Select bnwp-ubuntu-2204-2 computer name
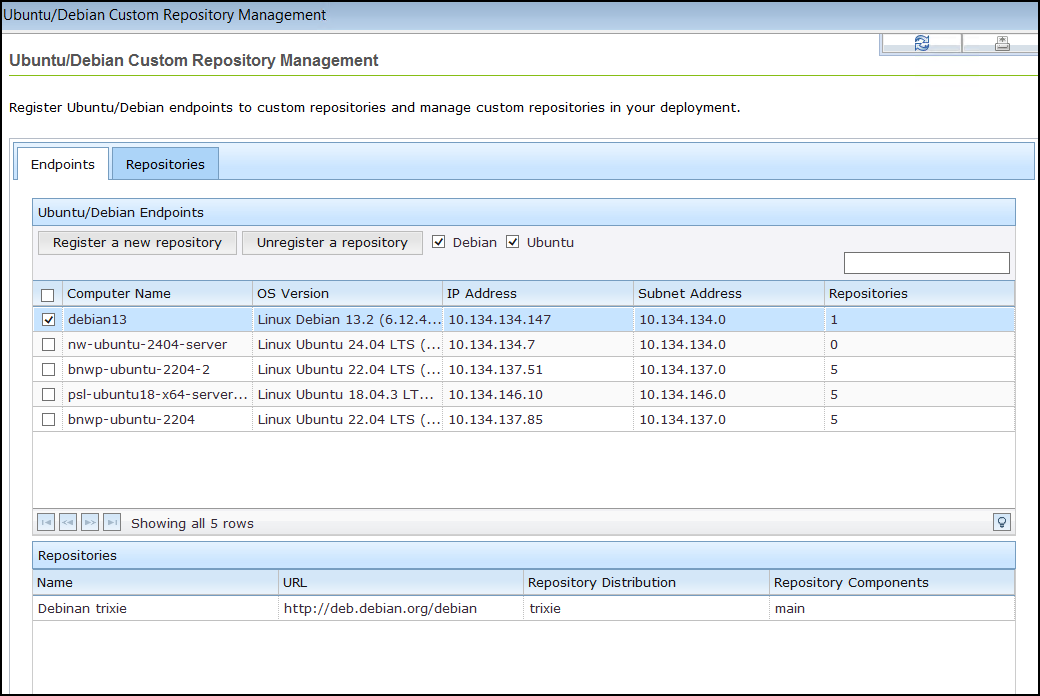Image resolution: width=1040 pixels, height=696 pixels. 139,370
